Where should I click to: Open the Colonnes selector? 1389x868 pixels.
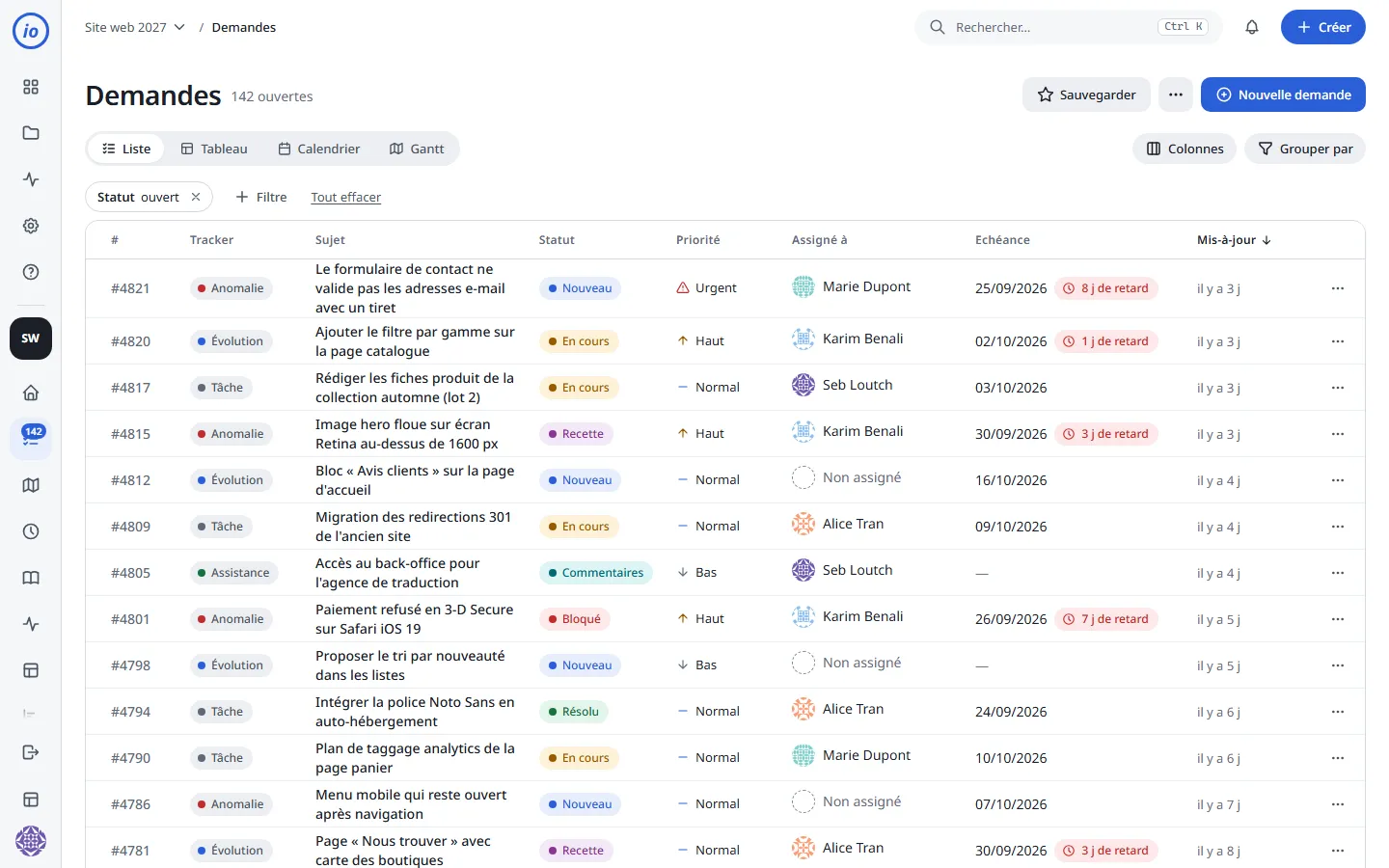coord(1185,149)
